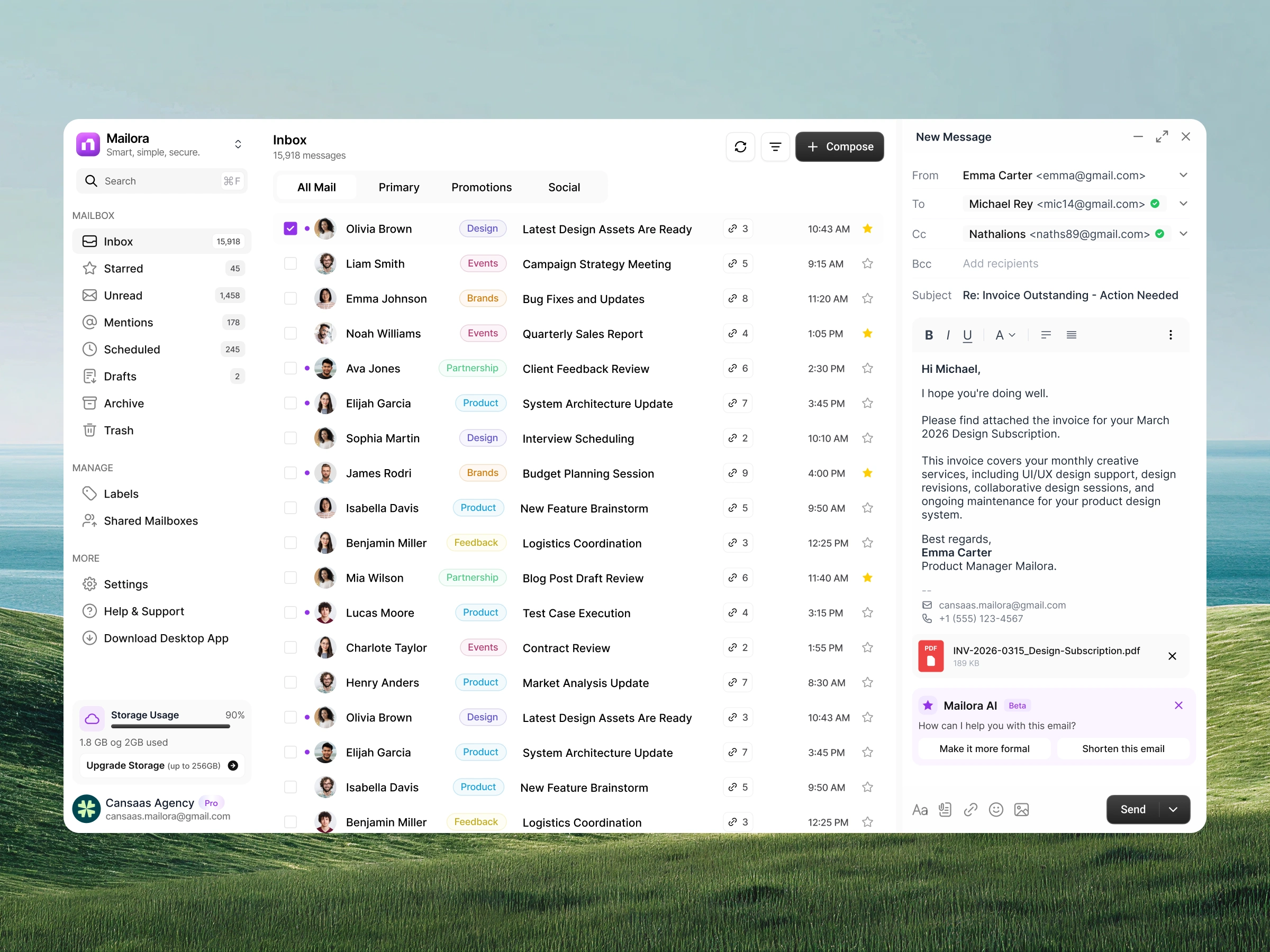This screenshot has width=1270, height=952.
Task: Unstar the Mia Wilson email
Action: 867,578
